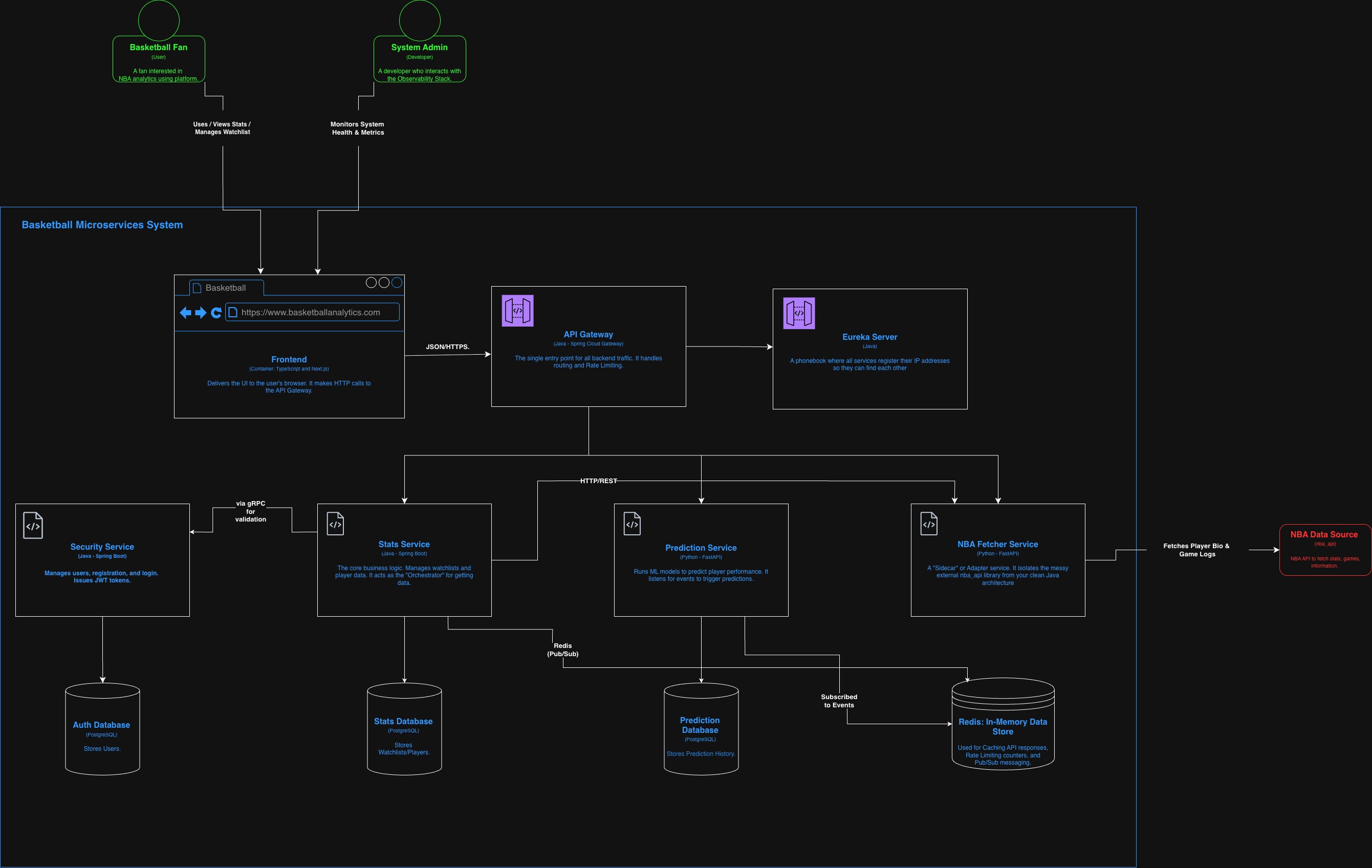Switch to the Basketball browser tab
The image size is (1372, 868).
point(226,287)
